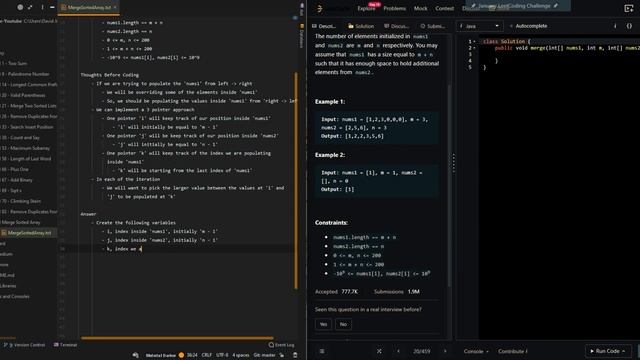This screenshot has height=360, width=640.
Task: Click the 'Example 1:' heading
Action: (x=330, y=102)
